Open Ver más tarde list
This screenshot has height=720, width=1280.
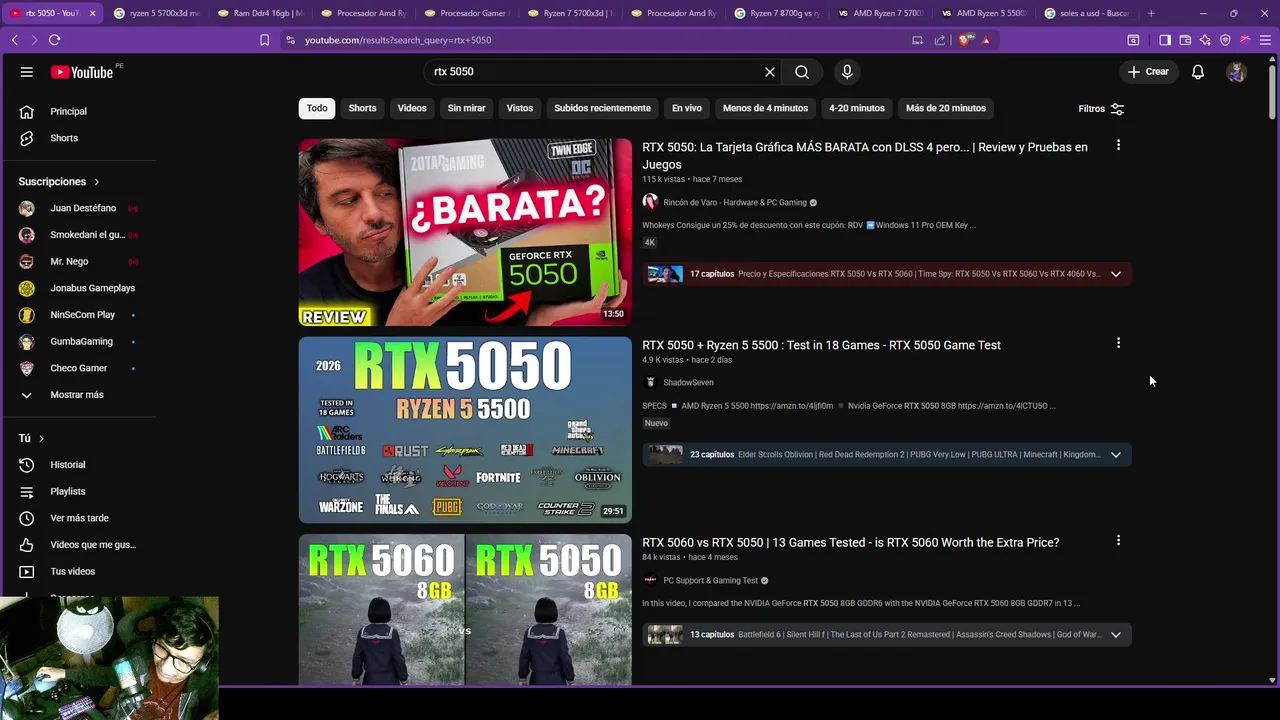point(80,518)
